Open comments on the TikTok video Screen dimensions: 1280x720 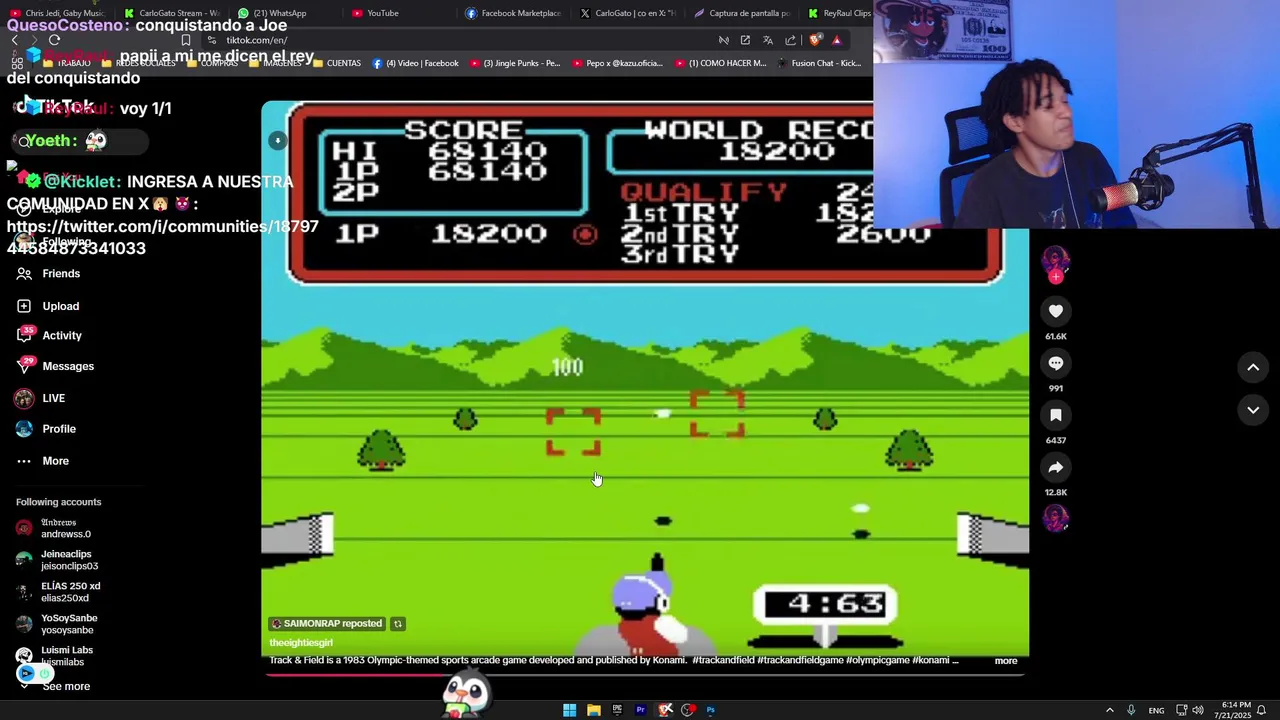[x=1056, y=363]
